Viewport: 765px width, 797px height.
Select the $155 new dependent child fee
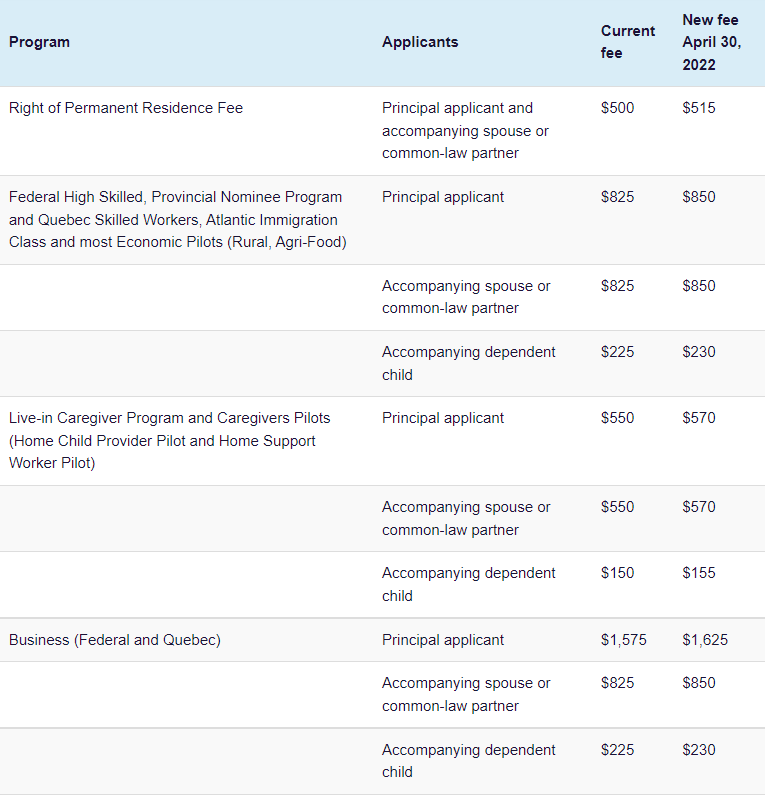pos(699,573)
